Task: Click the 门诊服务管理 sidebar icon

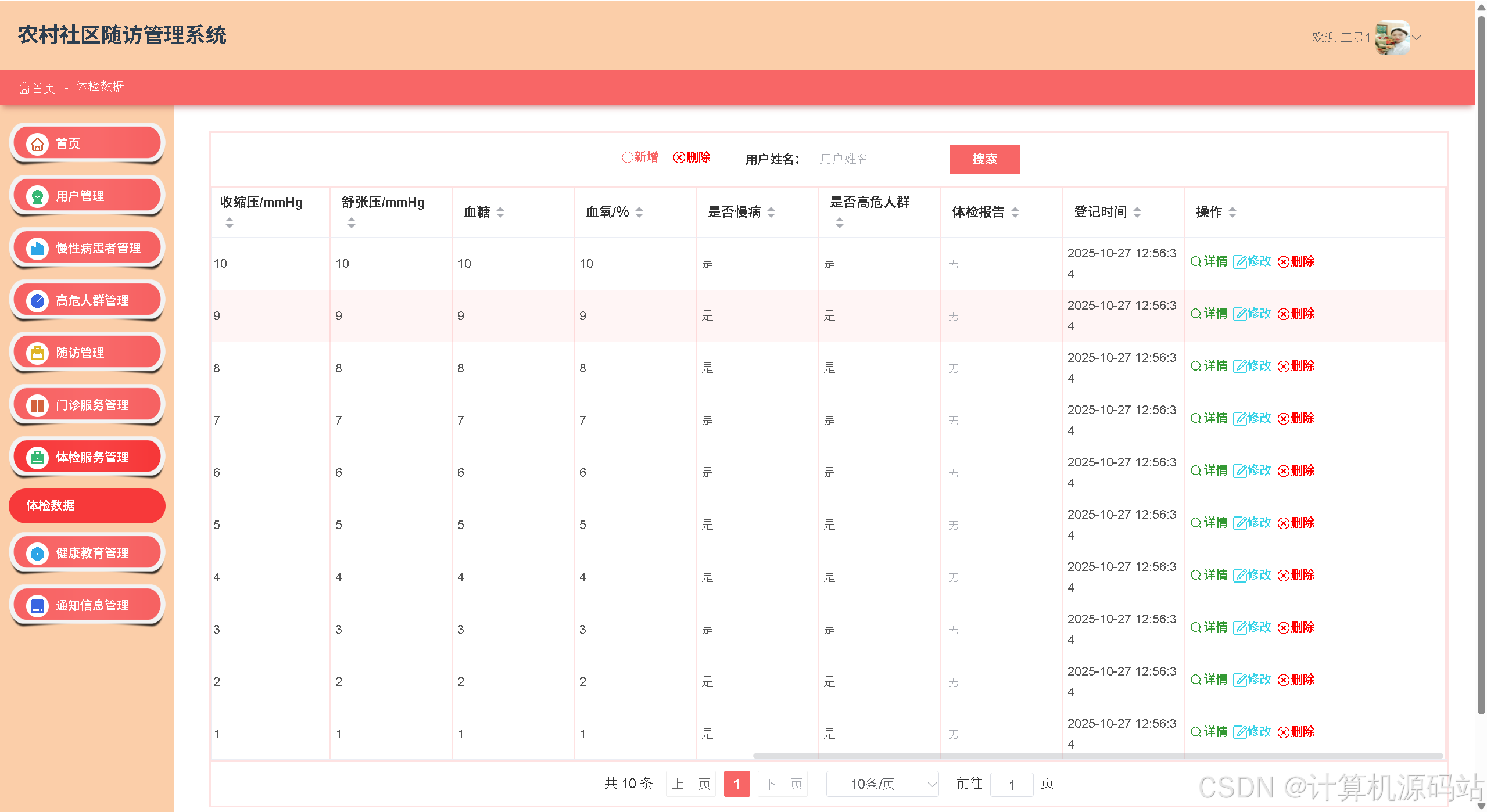Action: coord(37,405)
